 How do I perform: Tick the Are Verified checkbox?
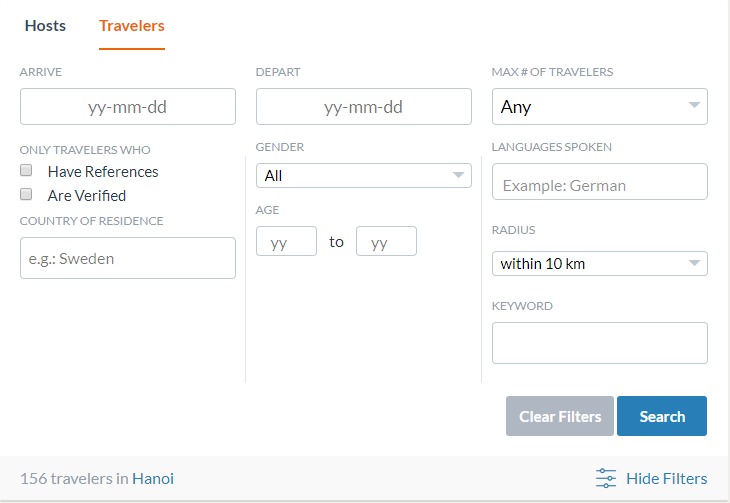pos(26,194)
